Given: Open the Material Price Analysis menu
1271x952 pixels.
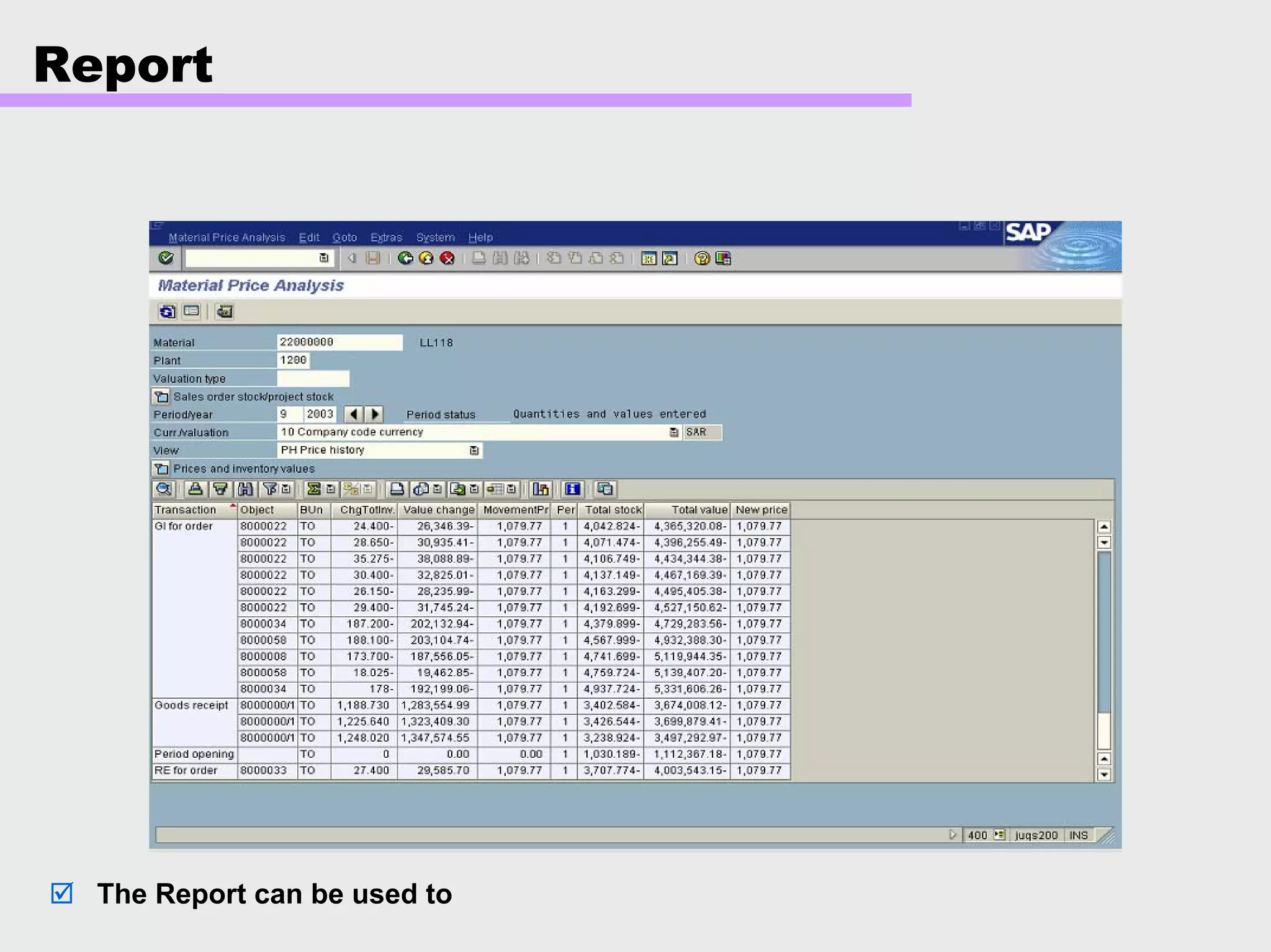Looking at the screenshot, I should [227, 237].
